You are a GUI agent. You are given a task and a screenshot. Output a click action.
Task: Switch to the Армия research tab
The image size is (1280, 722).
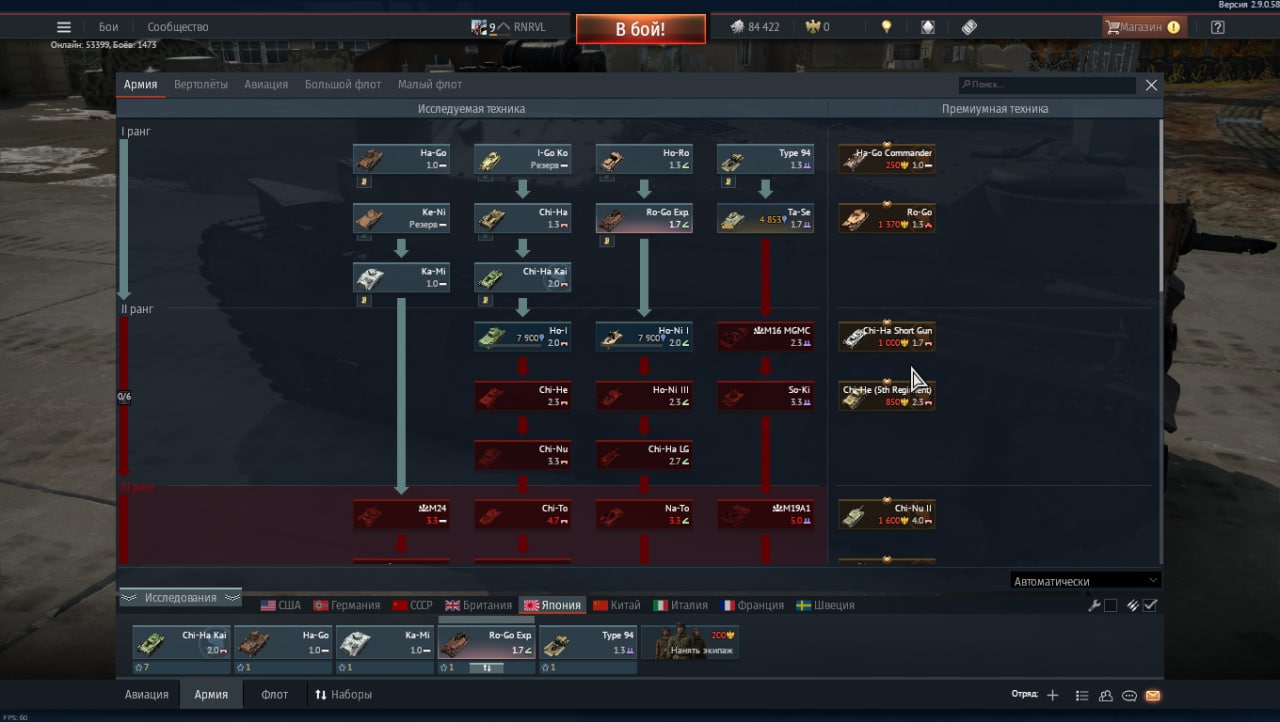click(140, 85)
